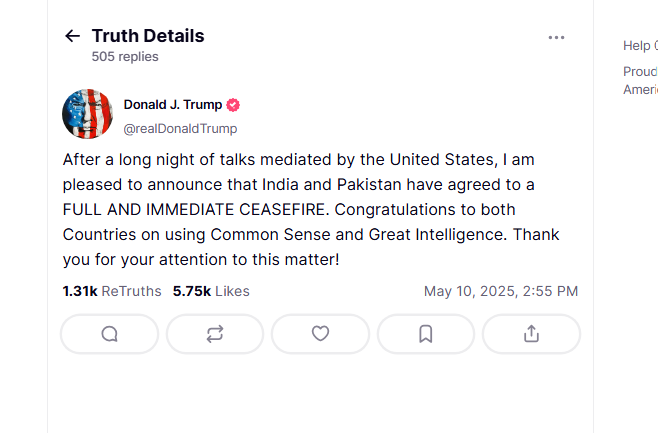Viewport: 658px width, 433px height.
Task: Click the post text about ceasefire
Action: 311,209
